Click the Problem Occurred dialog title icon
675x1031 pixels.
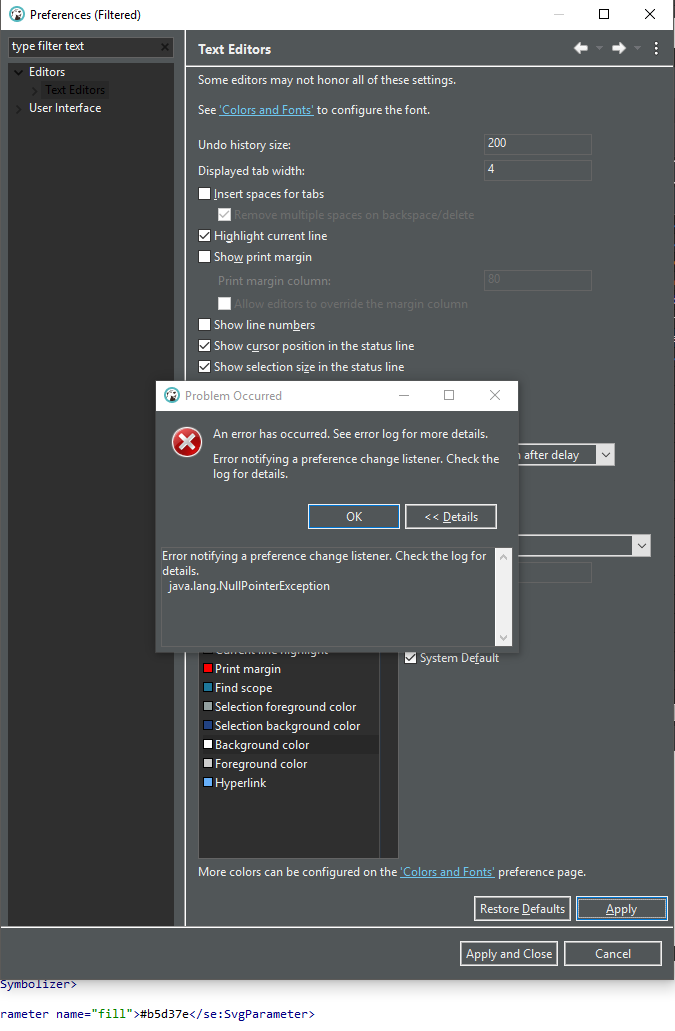click(172, 396)
